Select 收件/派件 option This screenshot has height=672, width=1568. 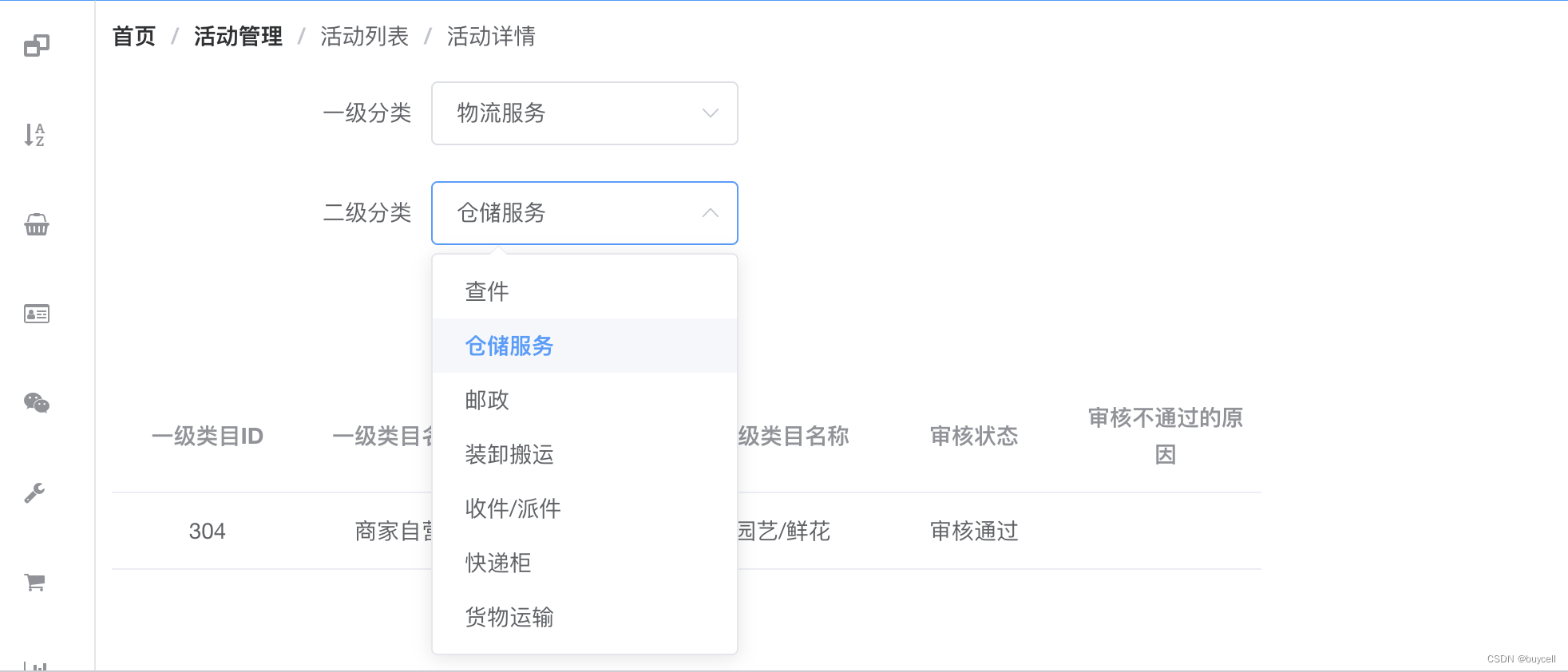click(584, 508)
